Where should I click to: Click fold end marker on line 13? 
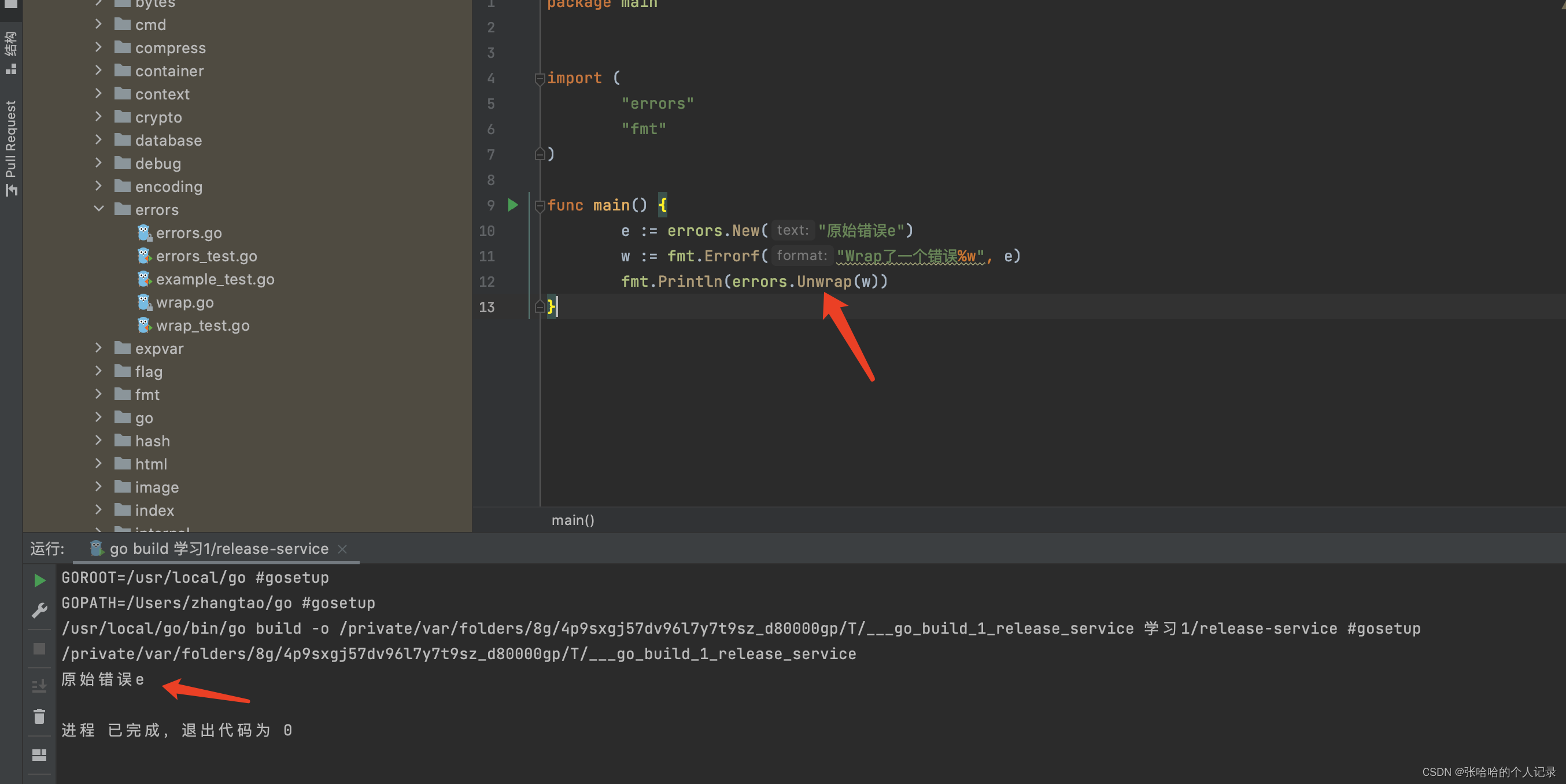click(x=539, y=306)
